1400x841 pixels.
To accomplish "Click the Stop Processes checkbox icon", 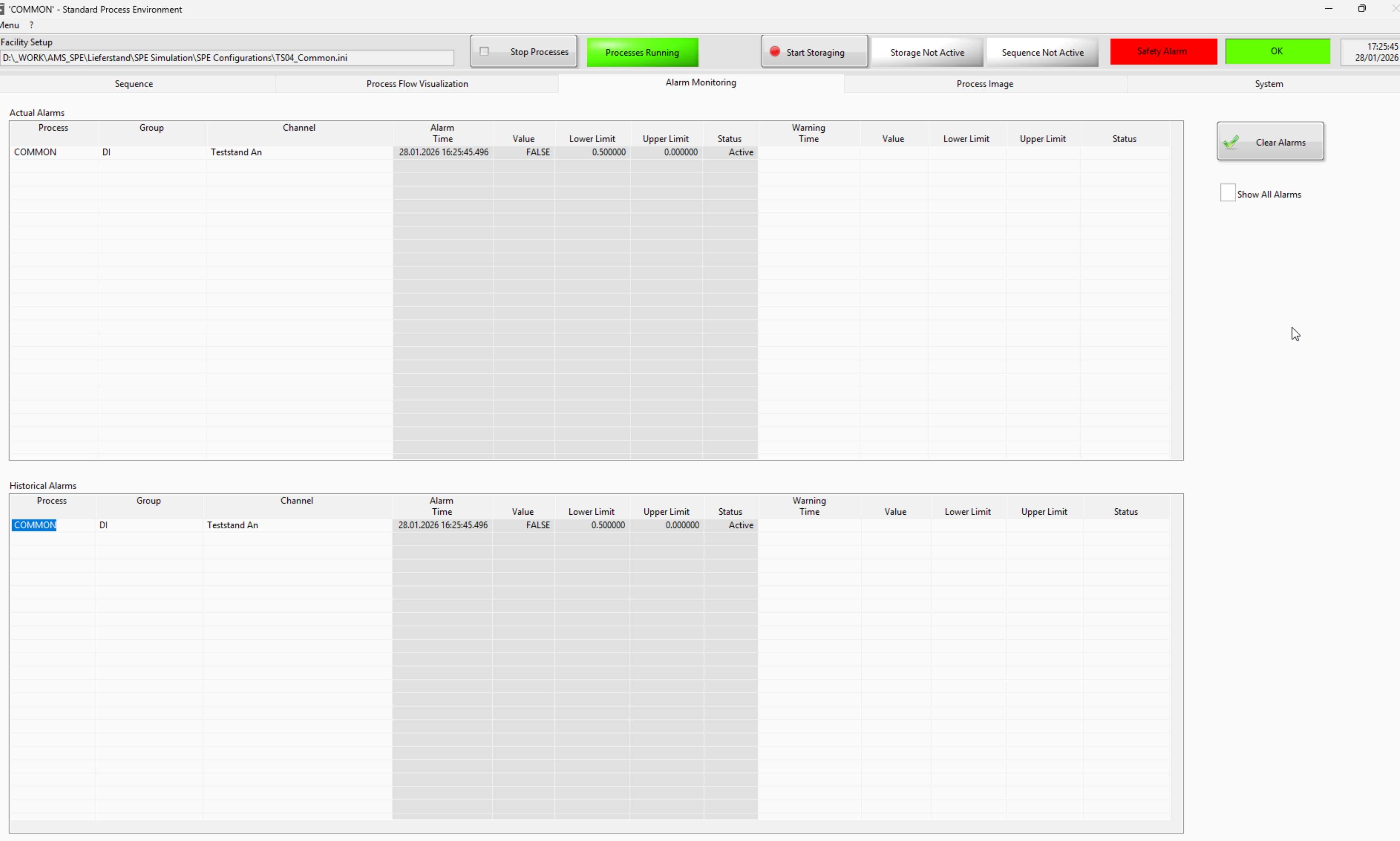I will click(x=484, y=51).
